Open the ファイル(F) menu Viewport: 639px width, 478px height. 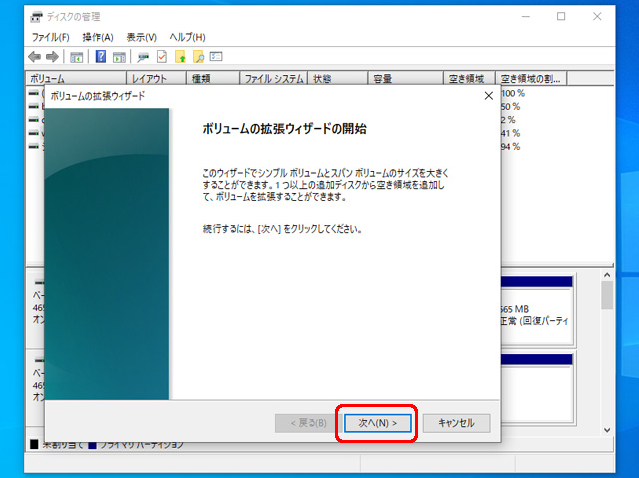tap(51, 37)
